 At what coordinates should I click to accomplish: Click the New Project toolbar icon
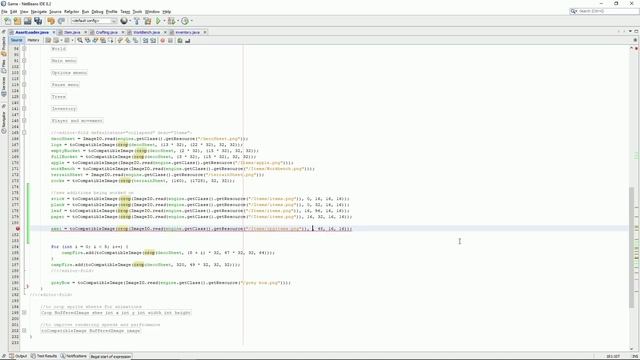click(17, 21)
